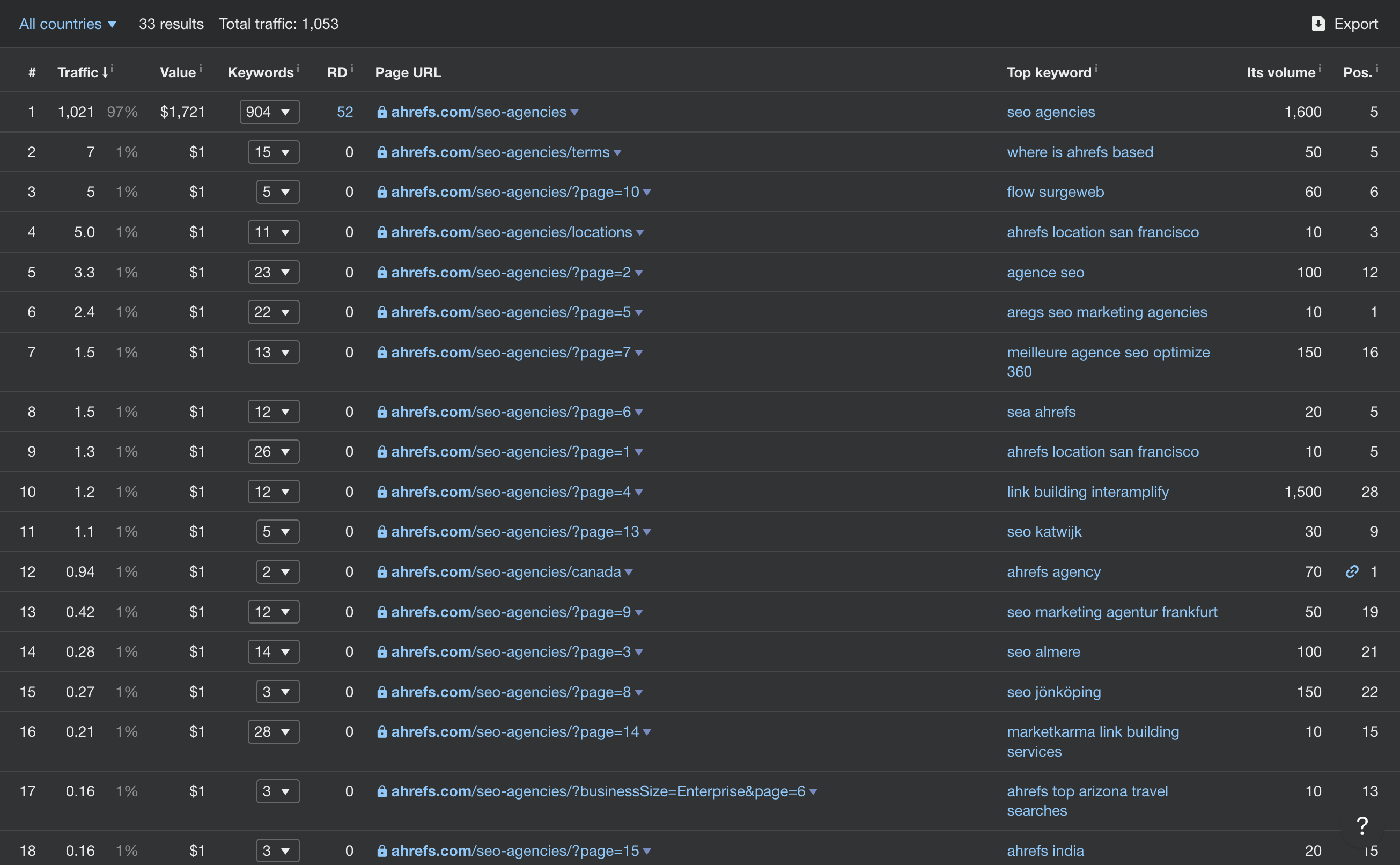1400x865 pixels.
Task: Click the $1,721 value cell
Action: pyautogui.click(x=182, y=112)
